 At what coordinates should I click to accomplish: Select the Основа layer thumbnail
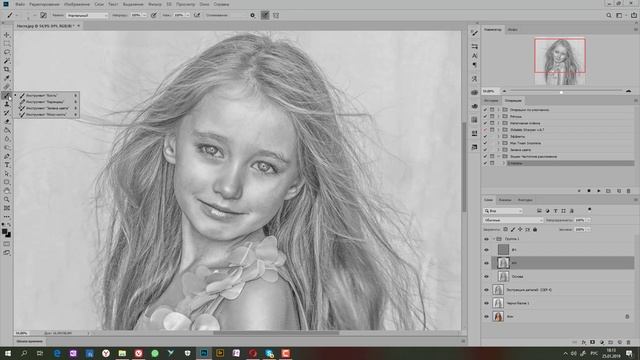(503, 276)
